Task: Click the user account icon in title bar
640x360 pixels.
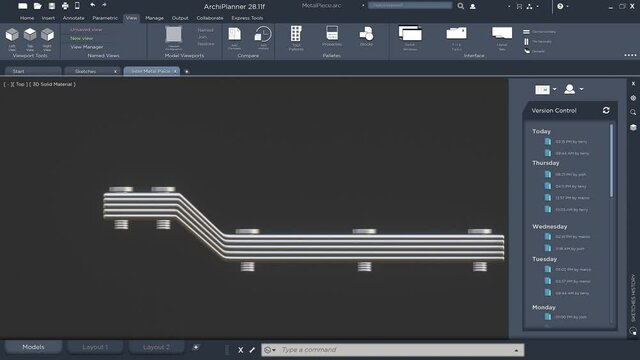Action: point(473,6)
